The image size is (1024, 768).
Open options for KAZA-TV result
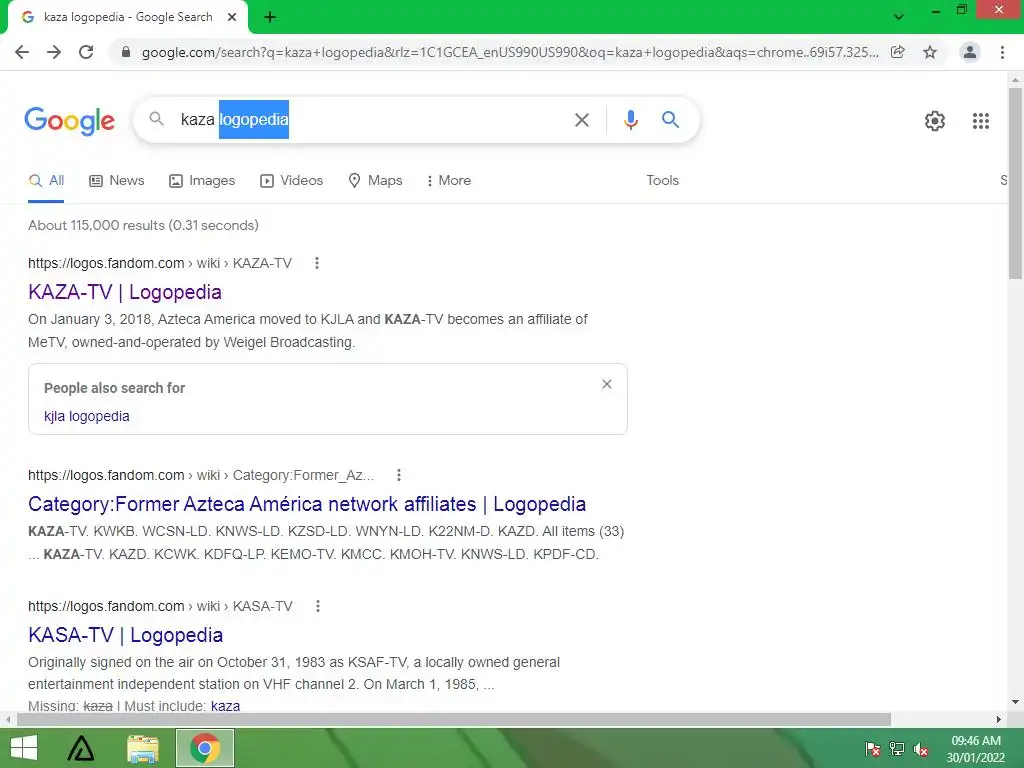(317, 263)
